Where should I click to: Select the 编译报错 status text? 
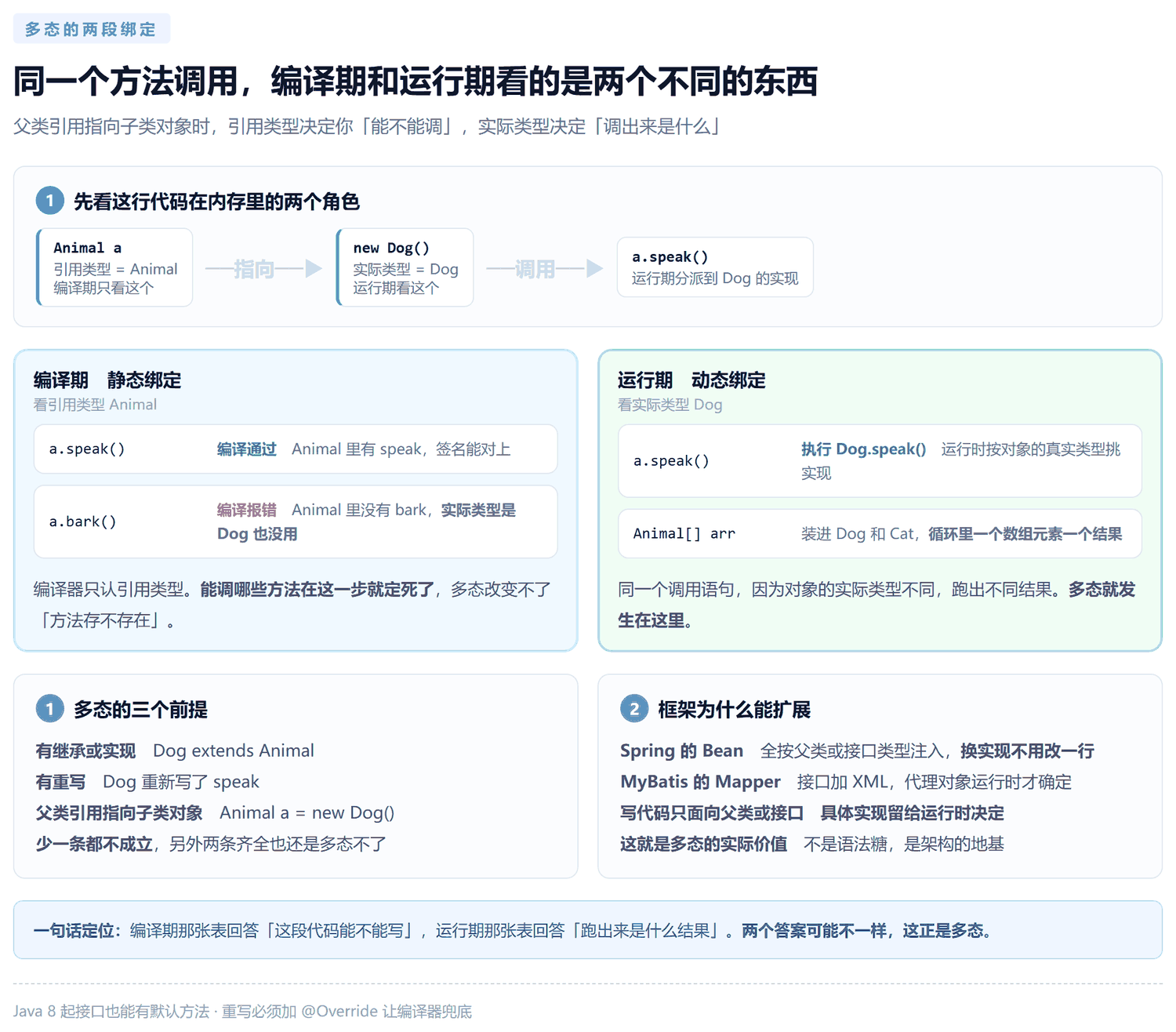pos(247,511)
